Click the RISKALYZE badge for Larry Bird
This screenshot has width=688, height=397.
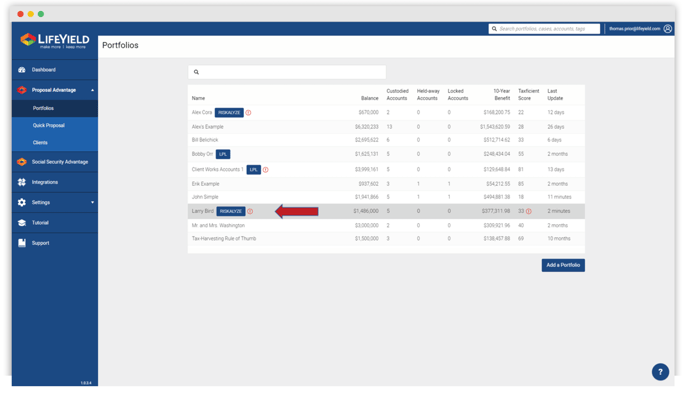pos(231,211)
